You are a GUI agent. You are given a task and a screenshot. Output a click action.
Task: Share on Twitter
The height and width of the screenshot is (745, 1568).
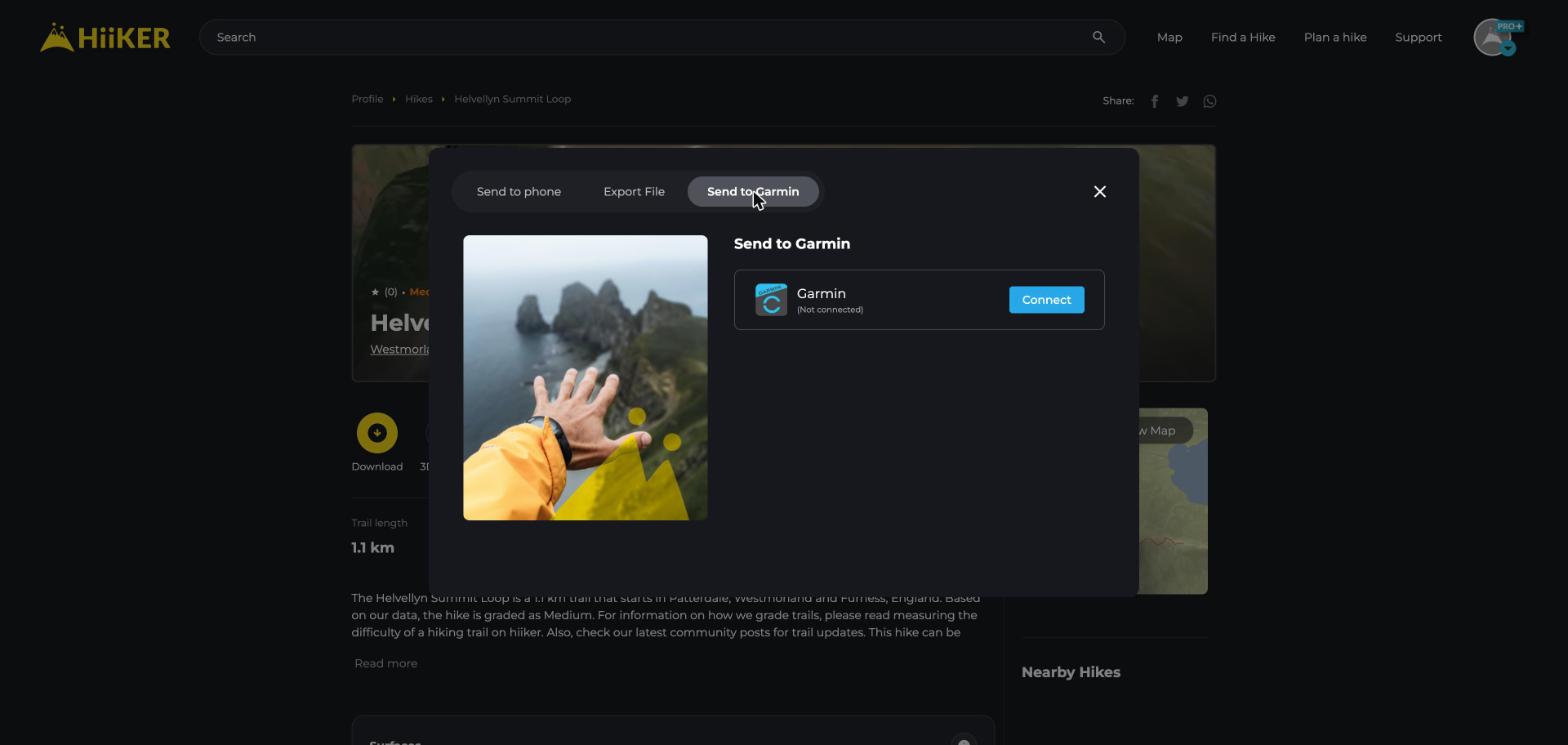click(1182, 101)
